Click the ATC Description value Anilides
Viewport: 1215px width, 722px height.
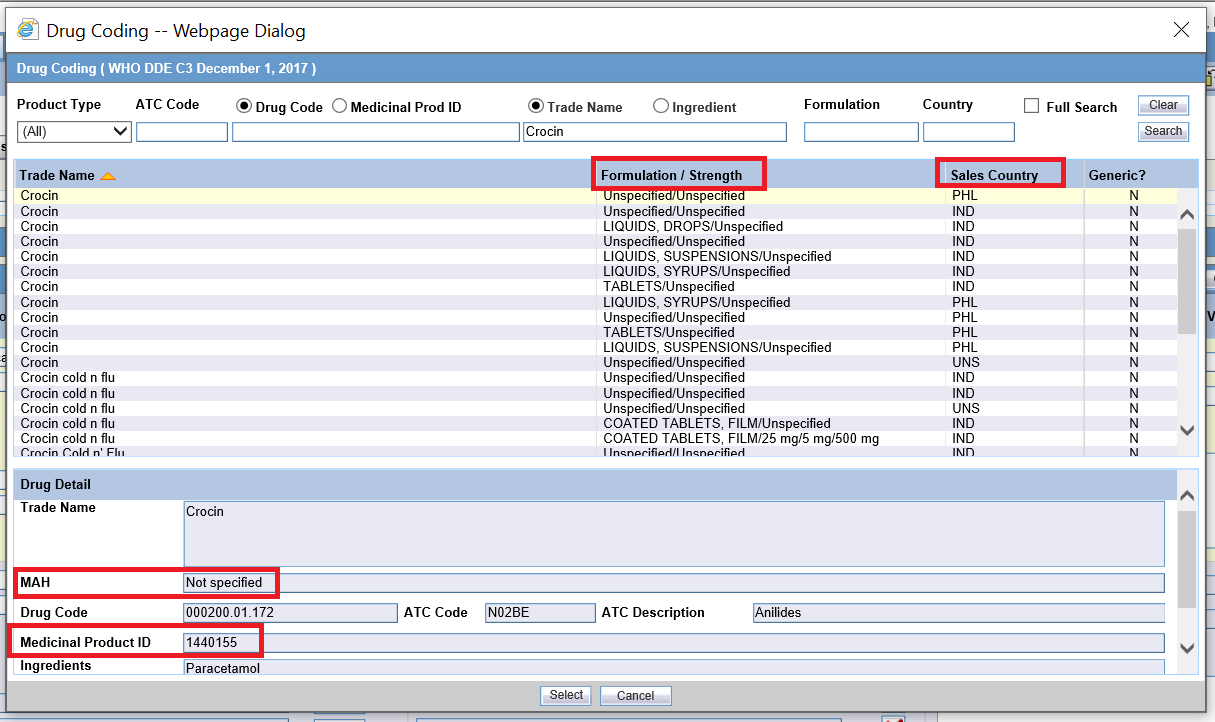958,613
